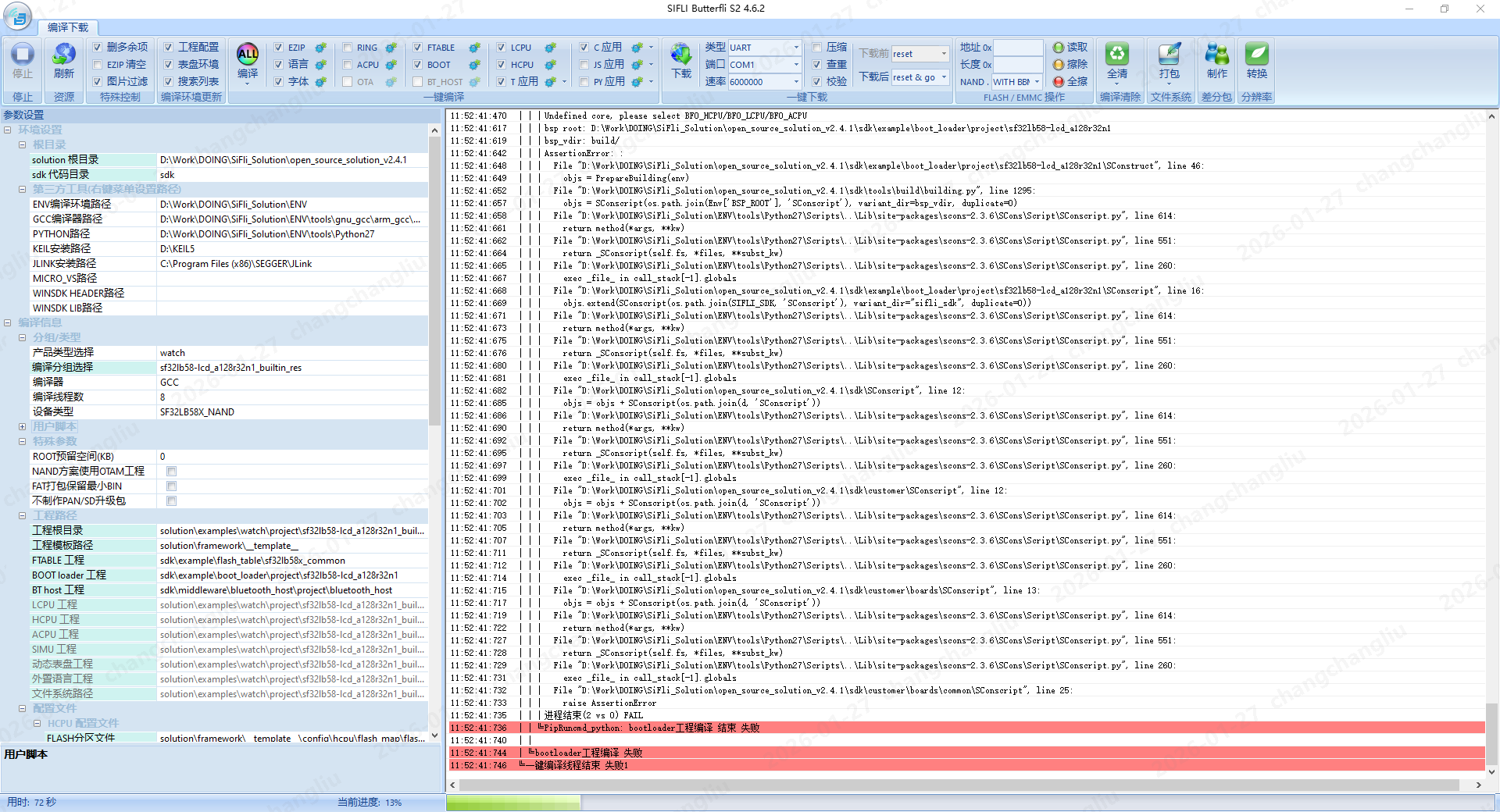
Task: Uncheck the BOOT compile checkbox
Action: (x=417, y=65)
